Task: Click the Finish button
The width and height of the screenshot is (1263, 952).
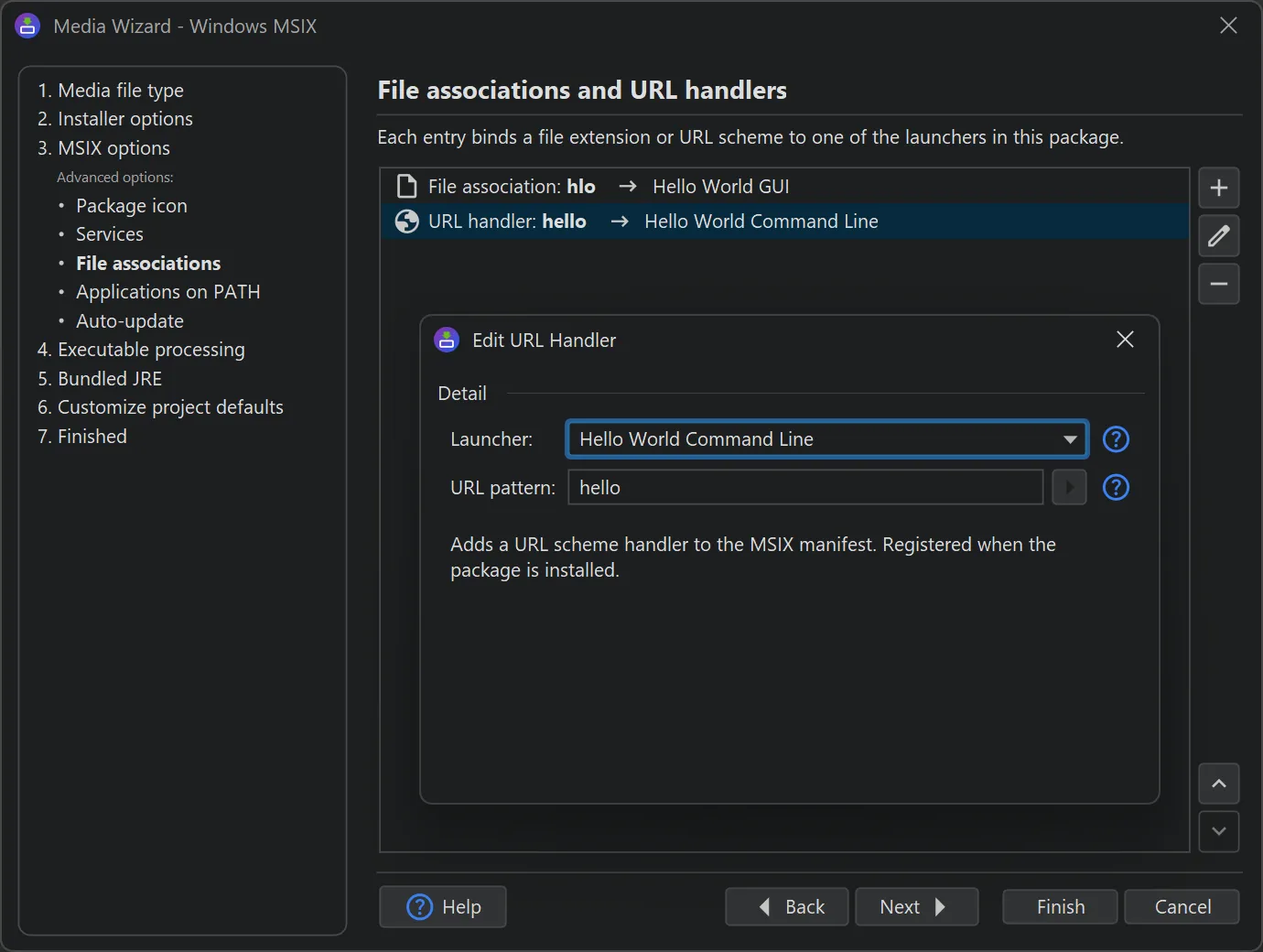Action: [x=1060, y=907]
